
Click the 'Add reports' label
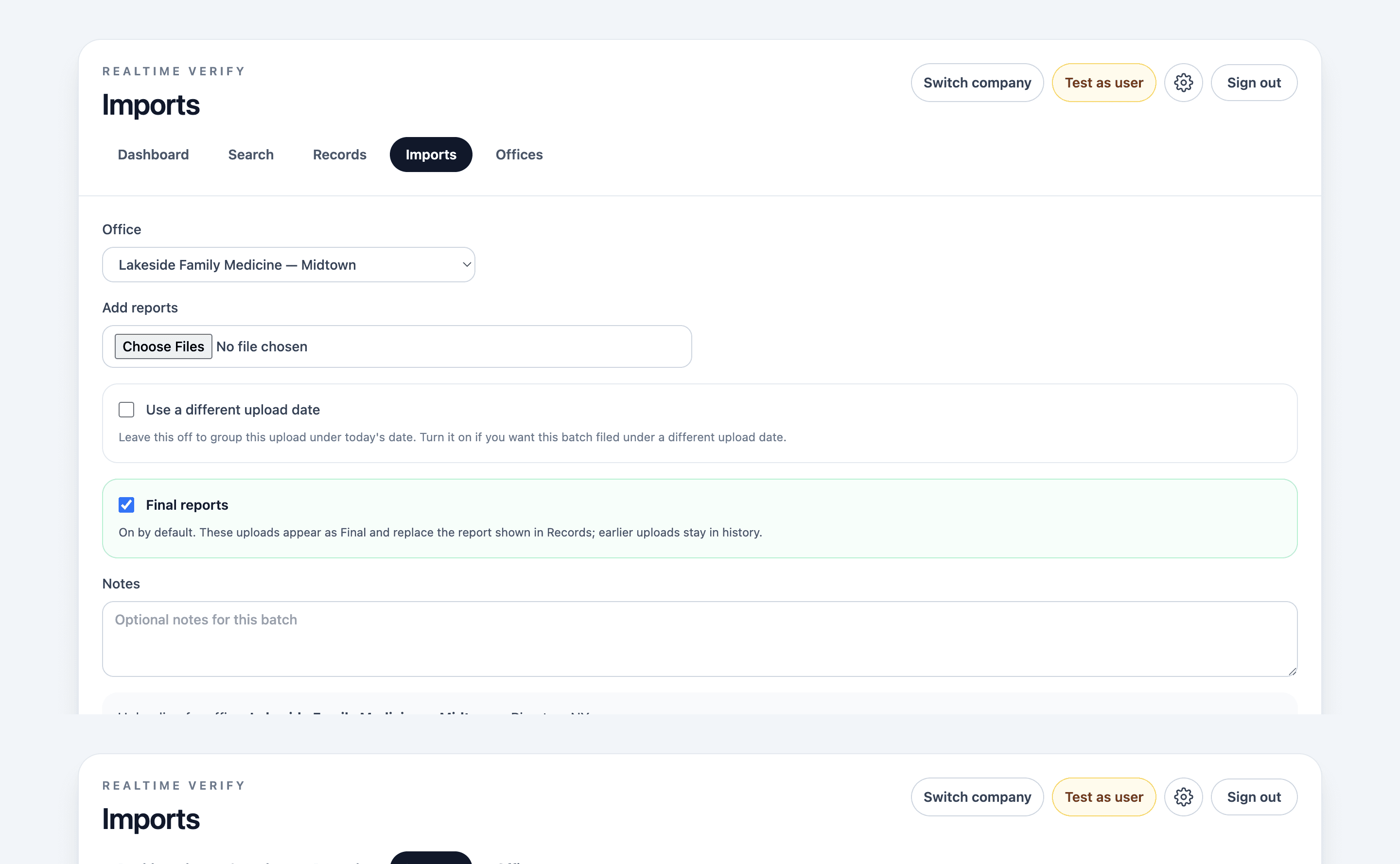[x=140, y=308]
